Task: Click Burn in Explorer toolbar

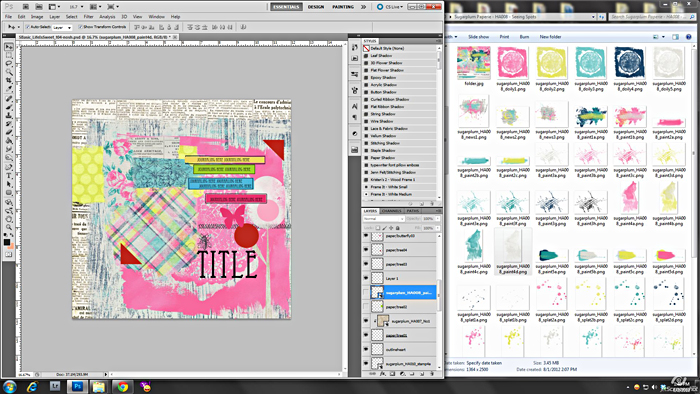Action: coord(525,37)
